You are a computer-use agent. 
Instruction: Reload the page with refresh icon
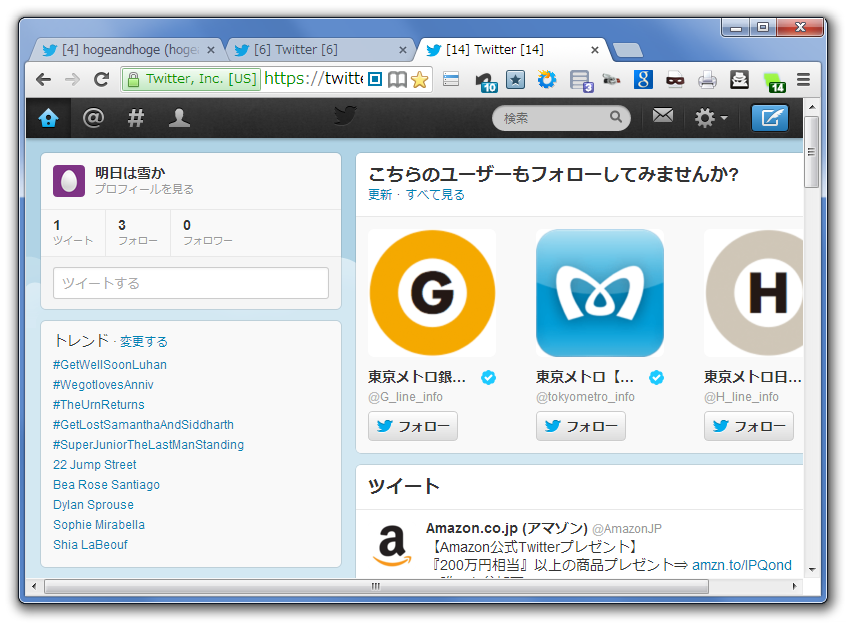101,79
